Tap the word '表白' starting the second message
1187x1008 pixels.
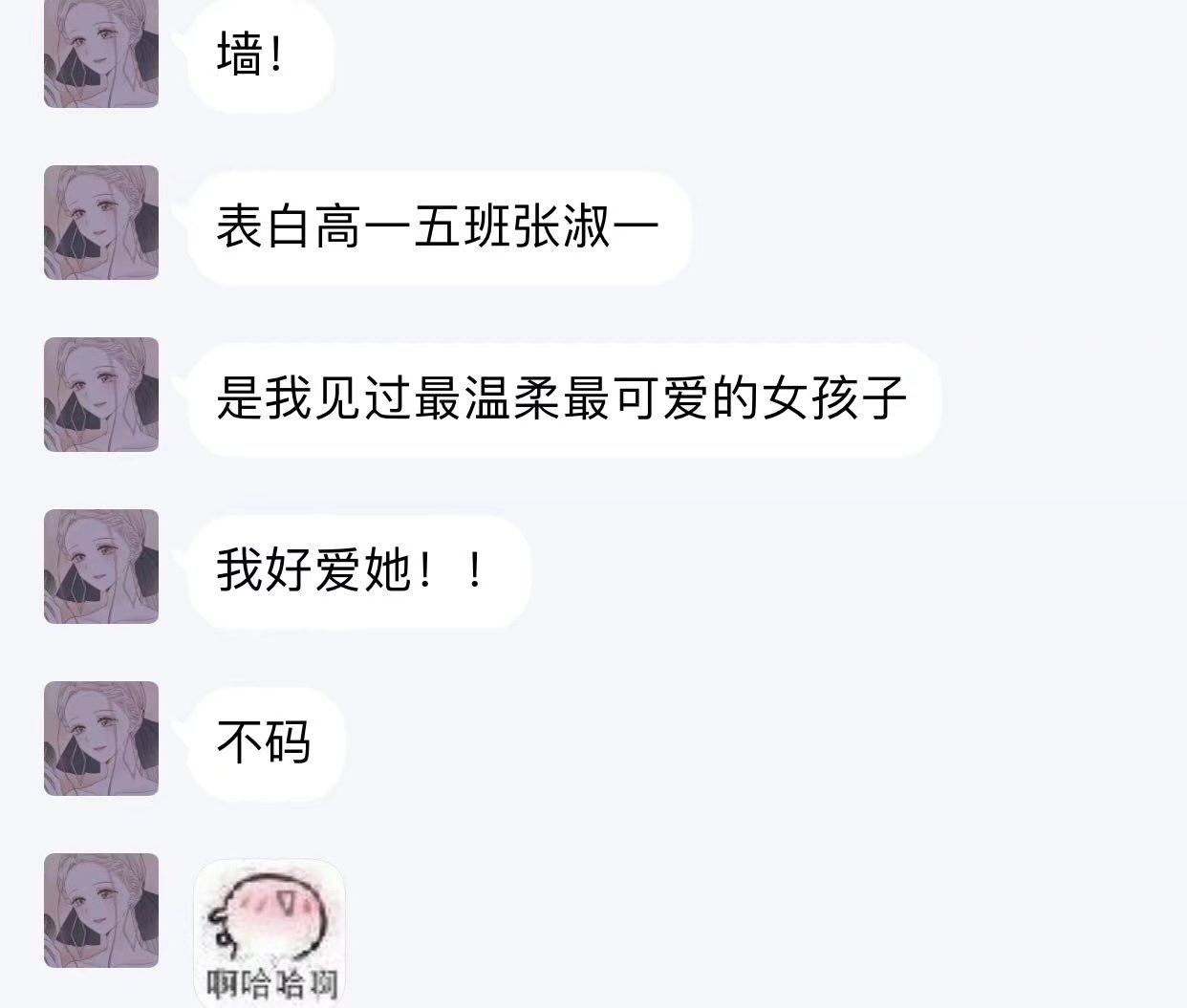pyautogui.click(x=265, y=227)
